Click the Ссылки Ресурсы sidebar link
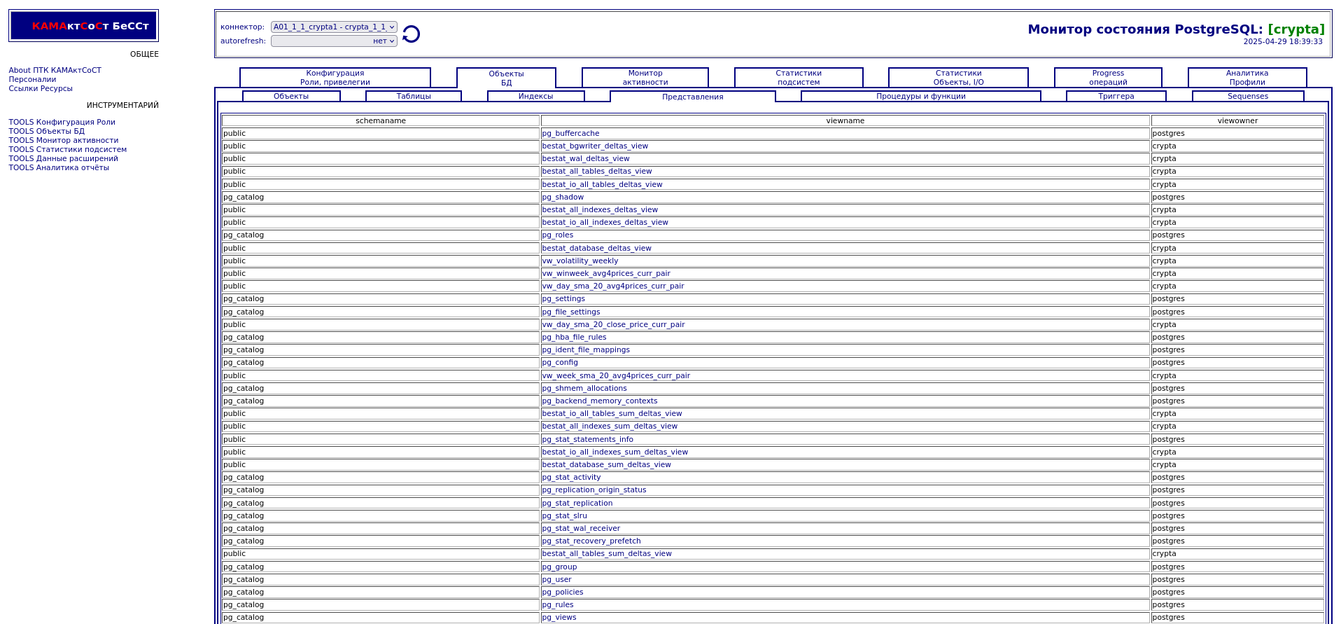1341x624 pixels. click(41, 88)
